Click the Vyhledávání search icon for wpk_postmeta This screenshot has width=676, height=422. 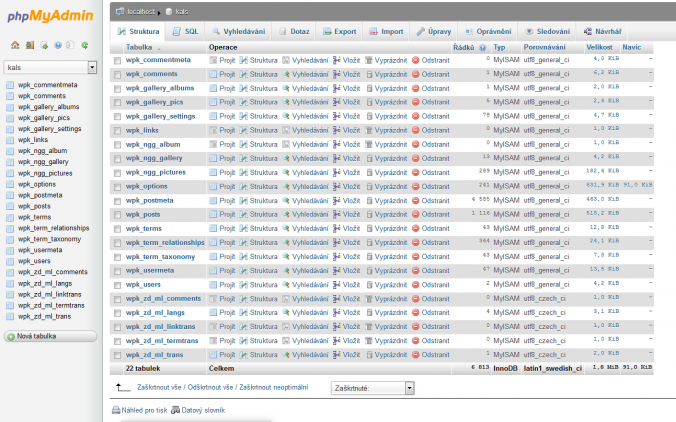tap(286, 200)
